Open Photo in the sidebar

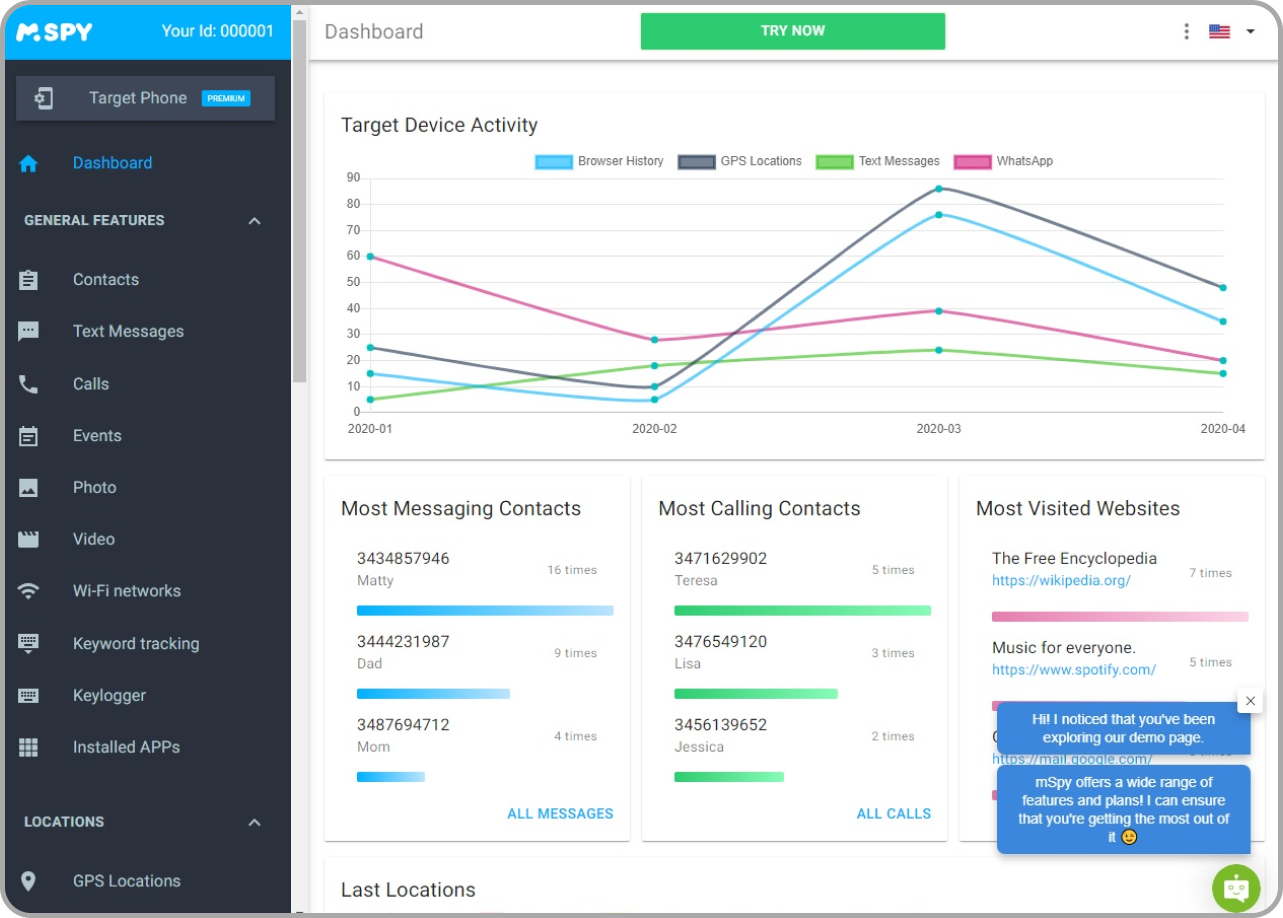(x=95, y=488)
